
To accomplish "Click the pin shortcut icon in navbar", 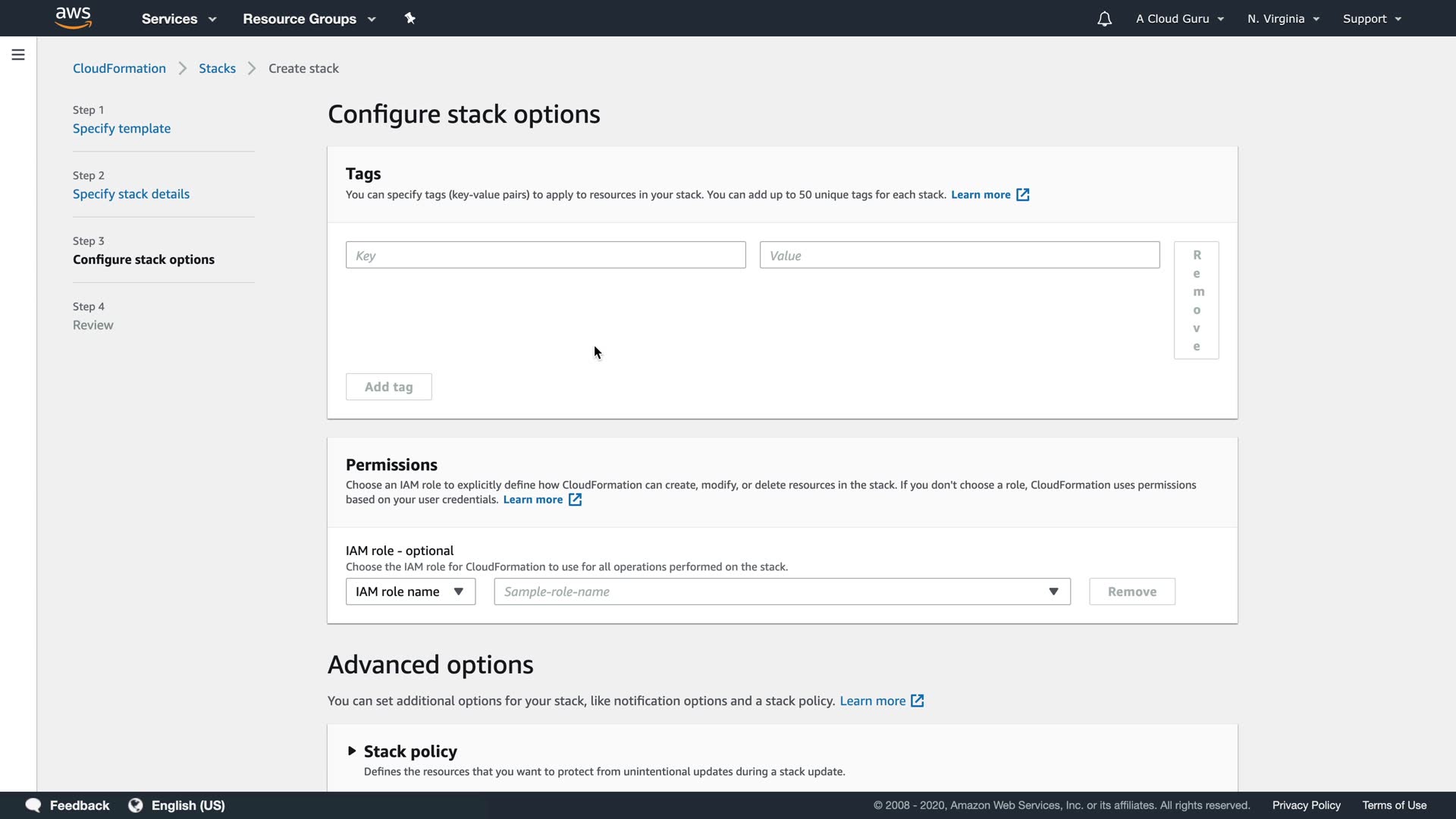I will 410,18.
